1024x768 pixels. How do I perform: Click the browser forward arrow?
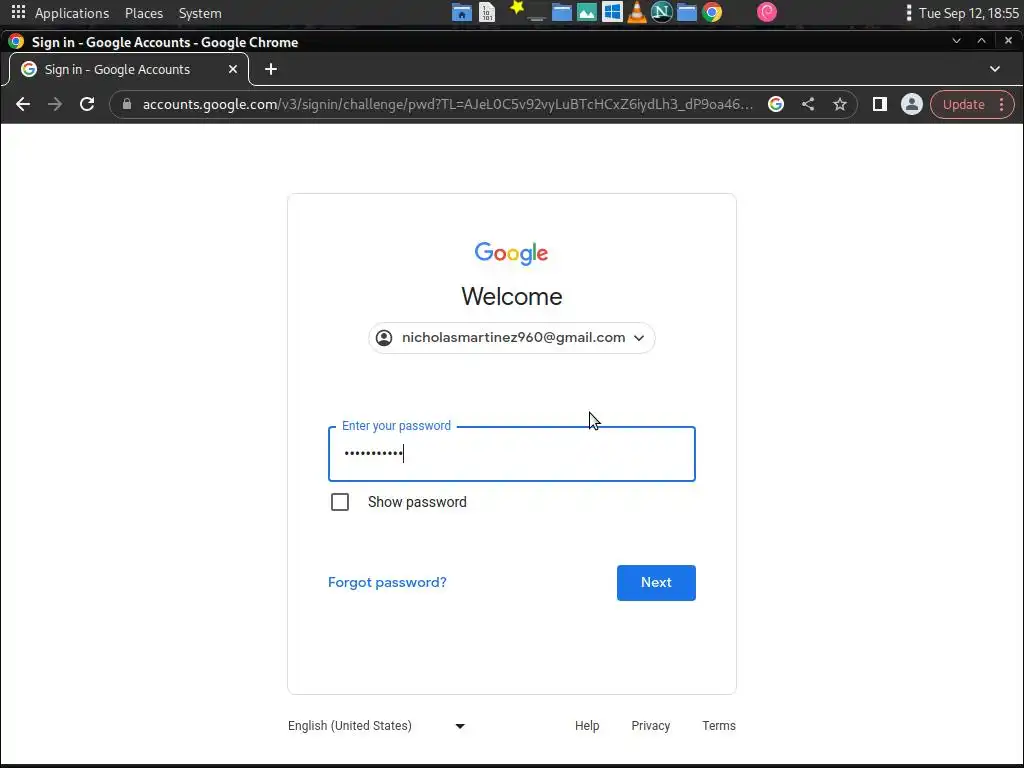55,104
